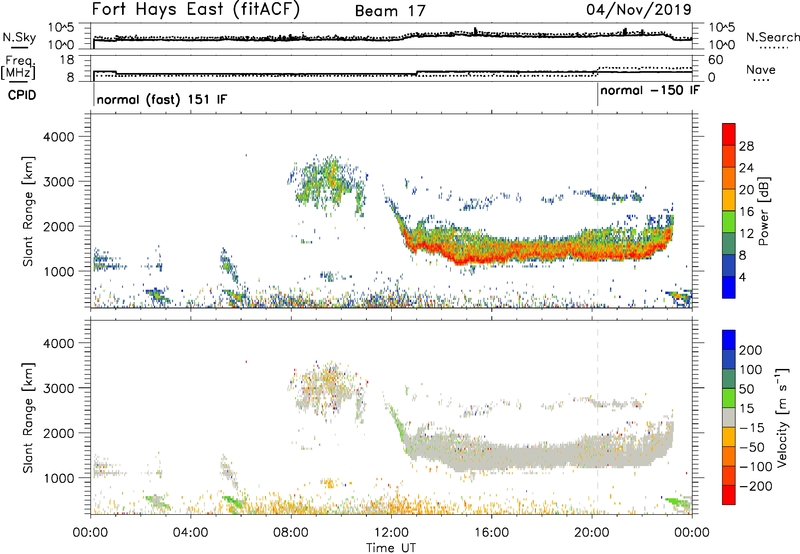Click the '12:00' time axis tick label
The width and height of the screenshot is (800, 554).
tap(391, 533)
